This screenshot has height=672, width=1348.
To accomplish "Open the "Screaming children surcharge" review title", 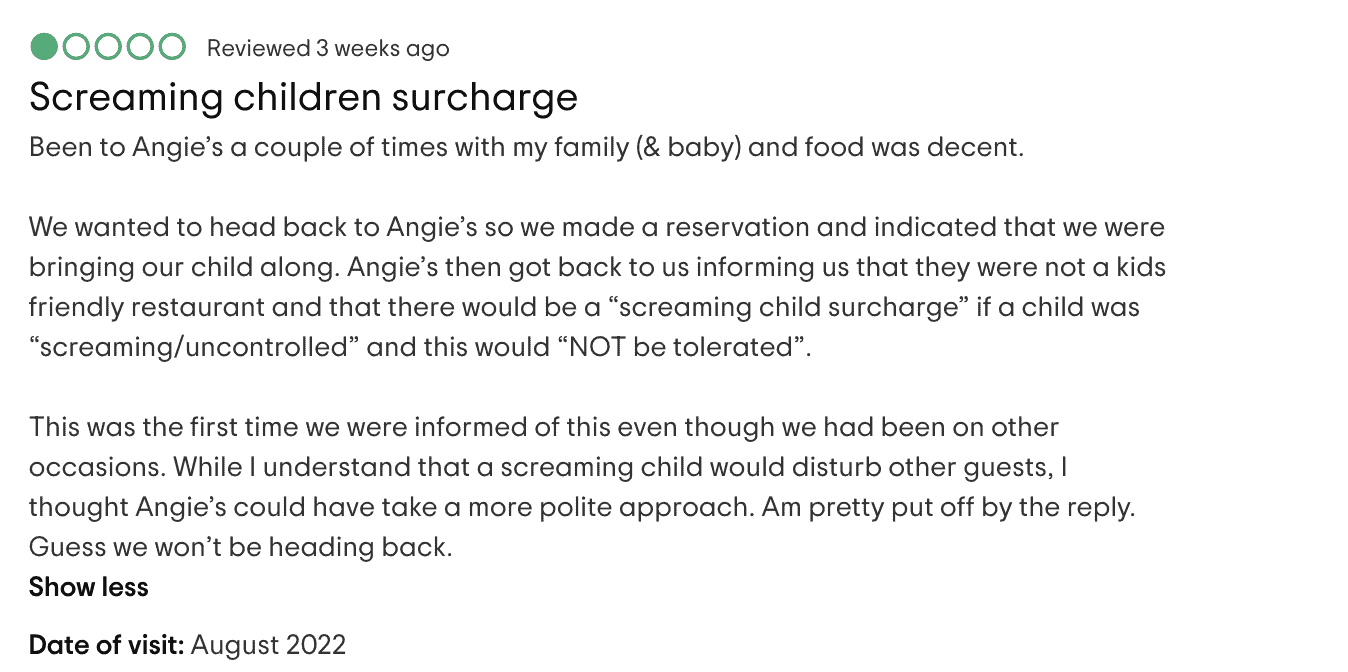I will pyautogui.click(x=304, y=97).
